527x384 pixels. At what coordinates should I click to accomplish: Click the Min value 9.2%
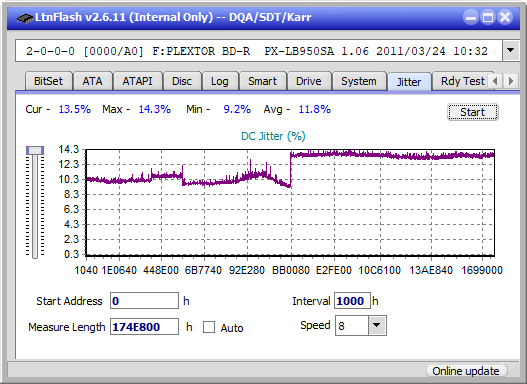pos(237,109)
